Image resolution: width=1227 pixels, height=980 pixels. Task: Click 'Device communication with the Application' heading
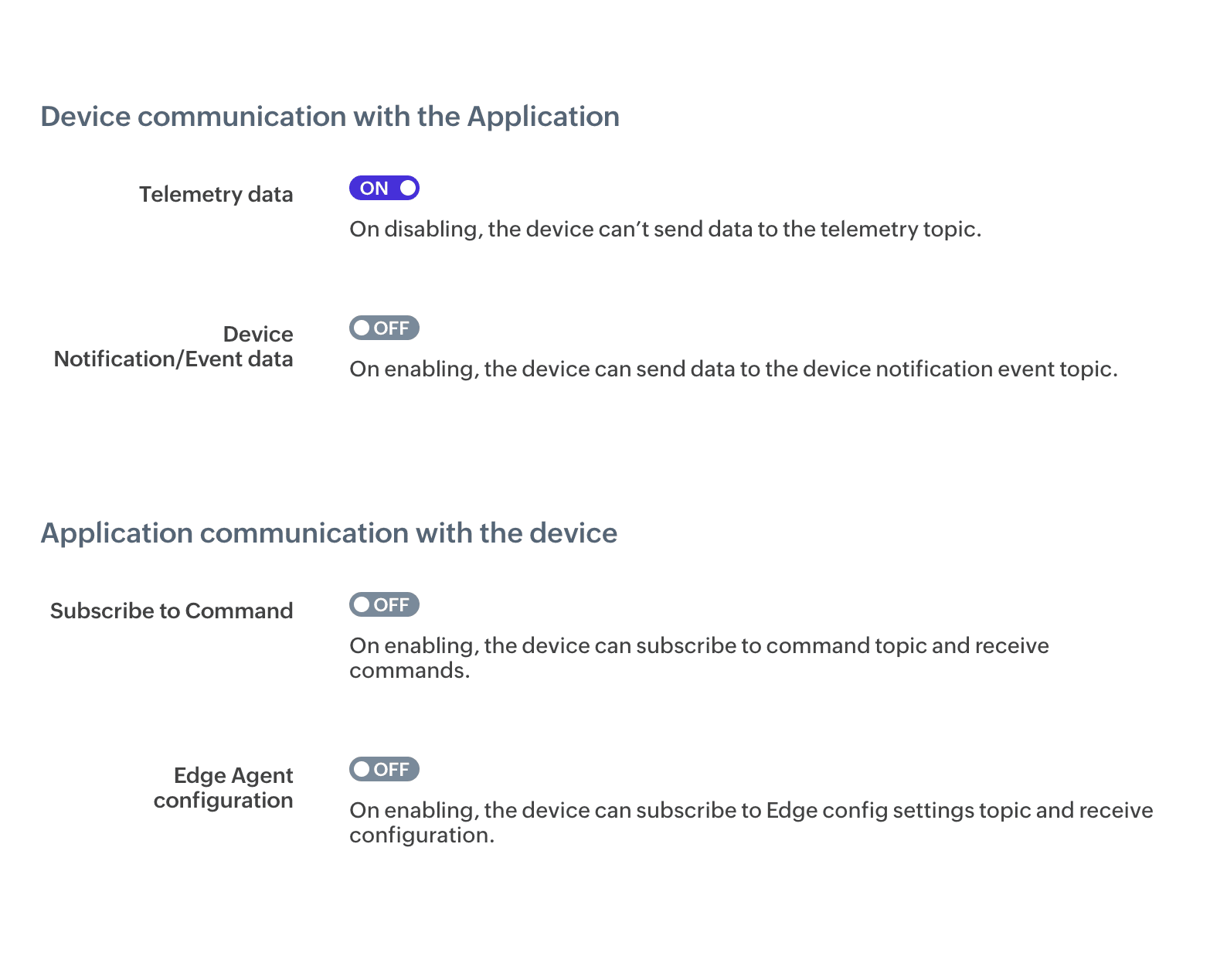[x=330, y=117]
